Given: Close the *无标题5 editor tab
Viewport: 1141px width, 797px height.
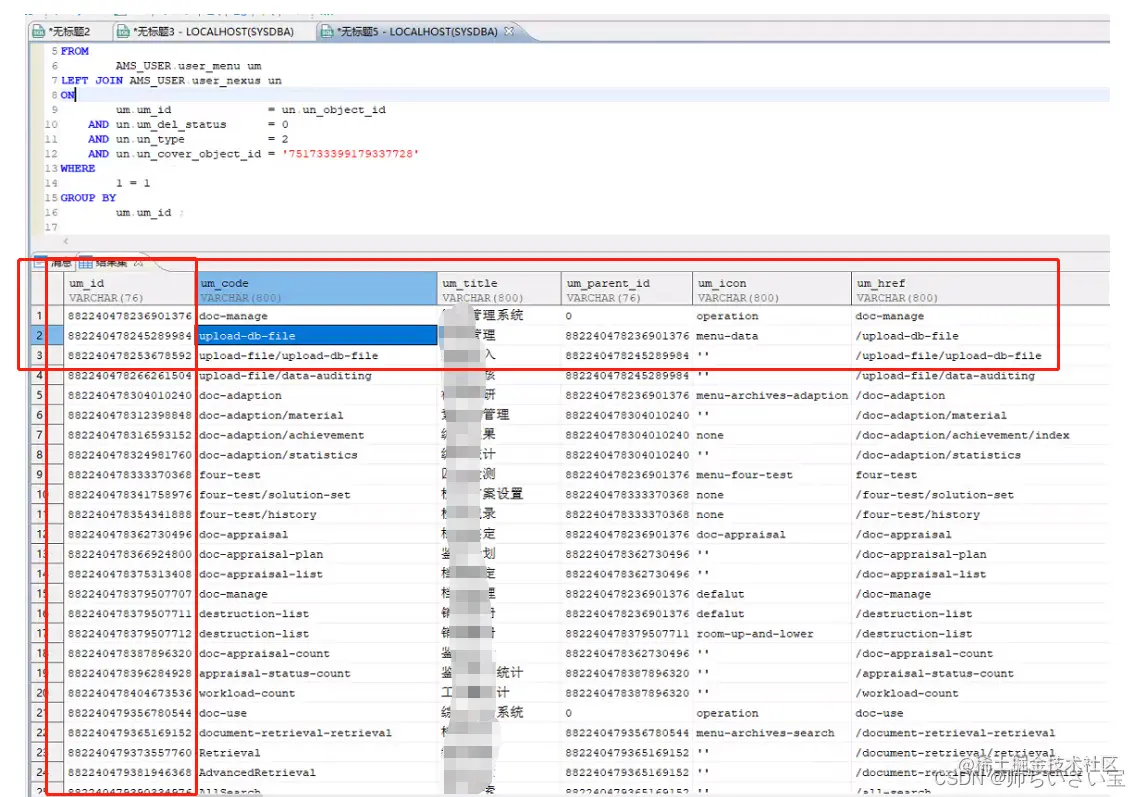Looking at the screenshot, I should (x=509, y=31).
